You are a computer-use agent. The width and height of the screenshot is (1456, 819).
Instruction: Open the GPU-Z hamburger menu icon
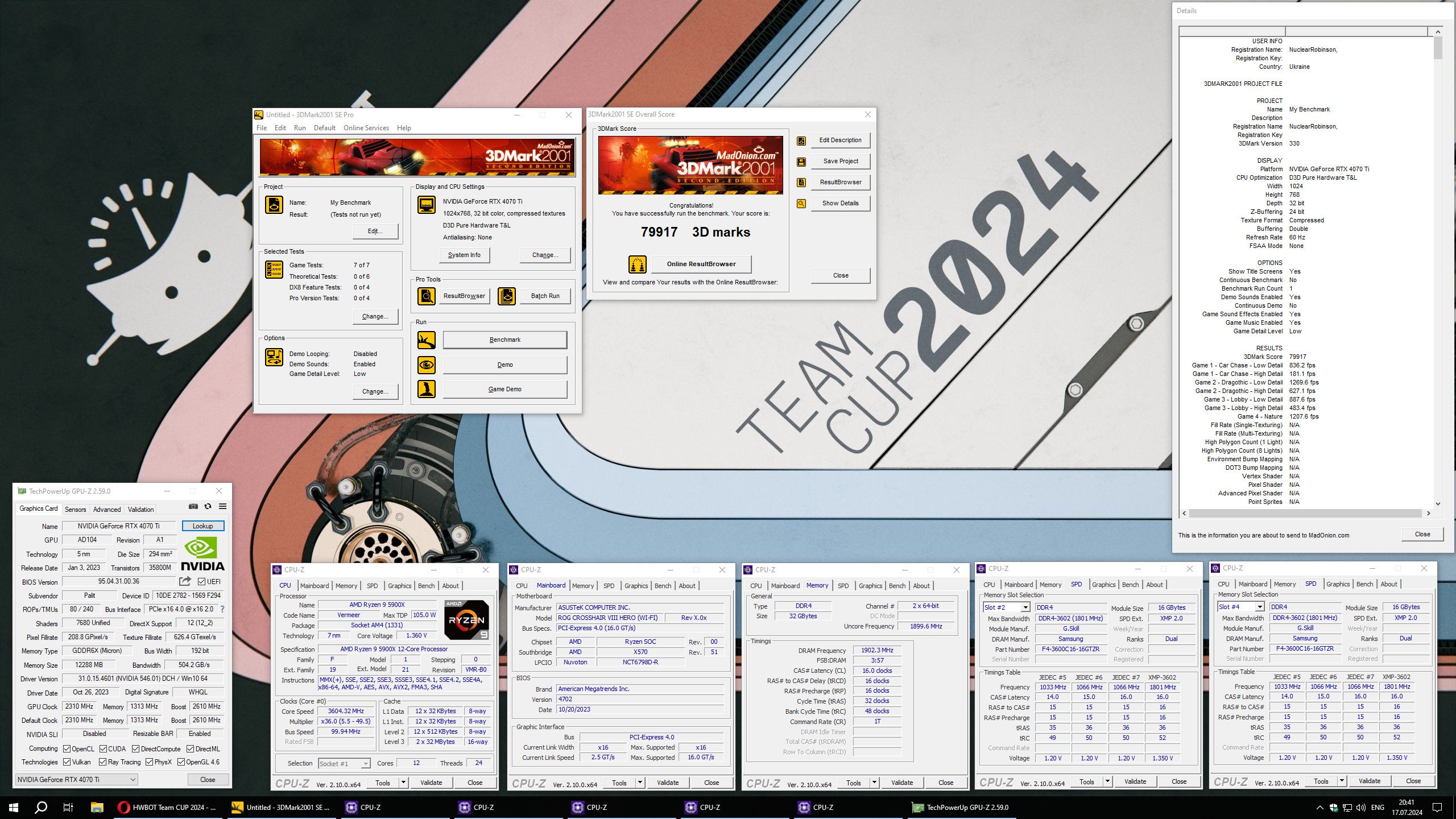coord(223,506)
